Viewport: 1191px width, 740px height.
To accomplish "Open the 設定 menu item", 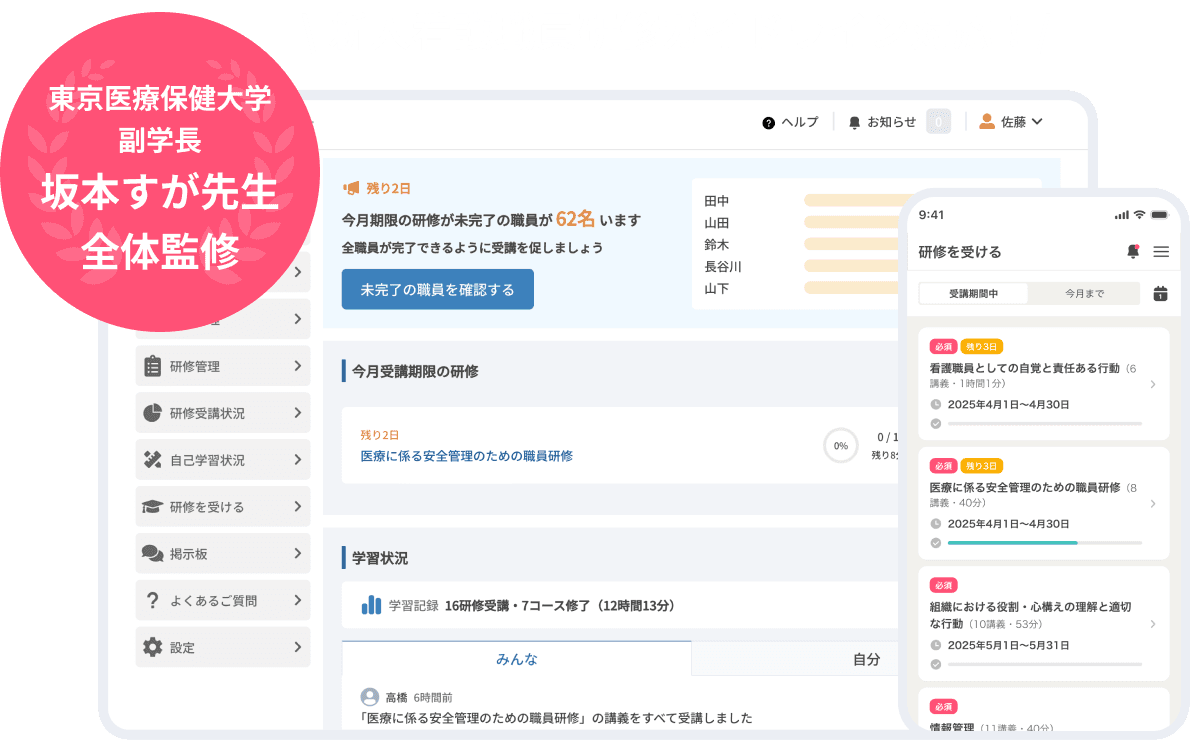I will click(223, 647).
